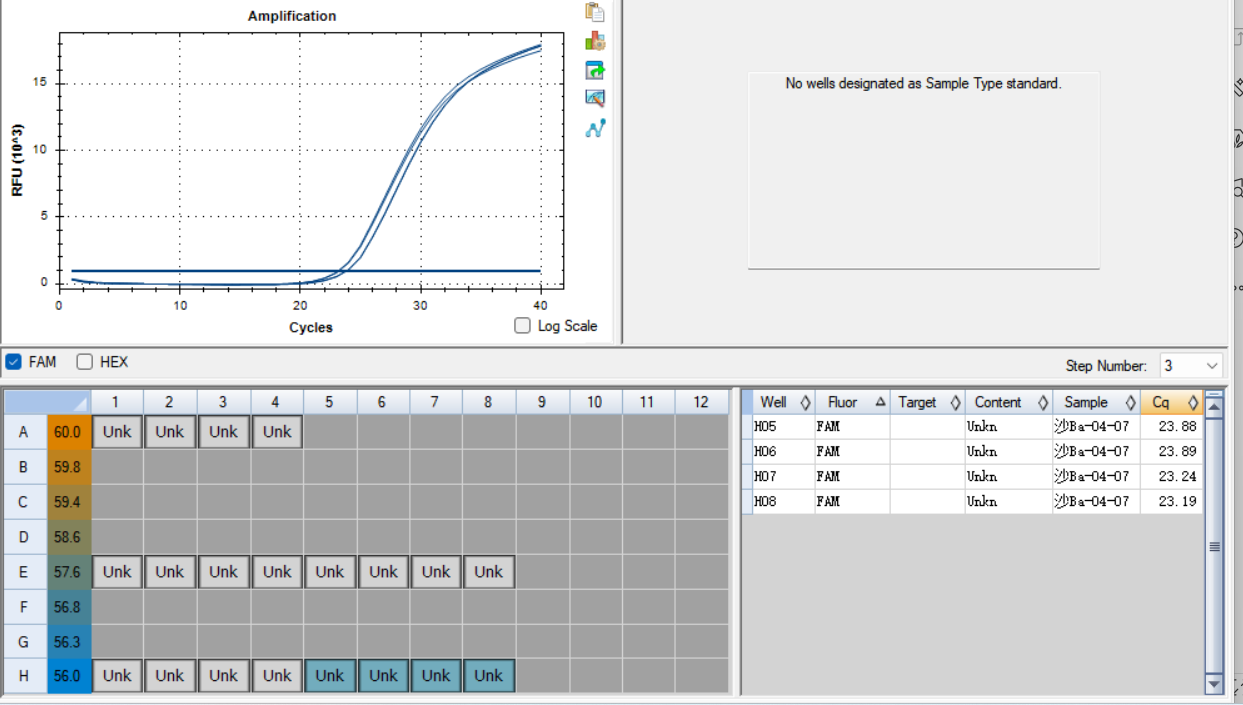1243x705 pixels.
Task: Select highlighted well H7 Unk
Action: [x=436, y=676]
